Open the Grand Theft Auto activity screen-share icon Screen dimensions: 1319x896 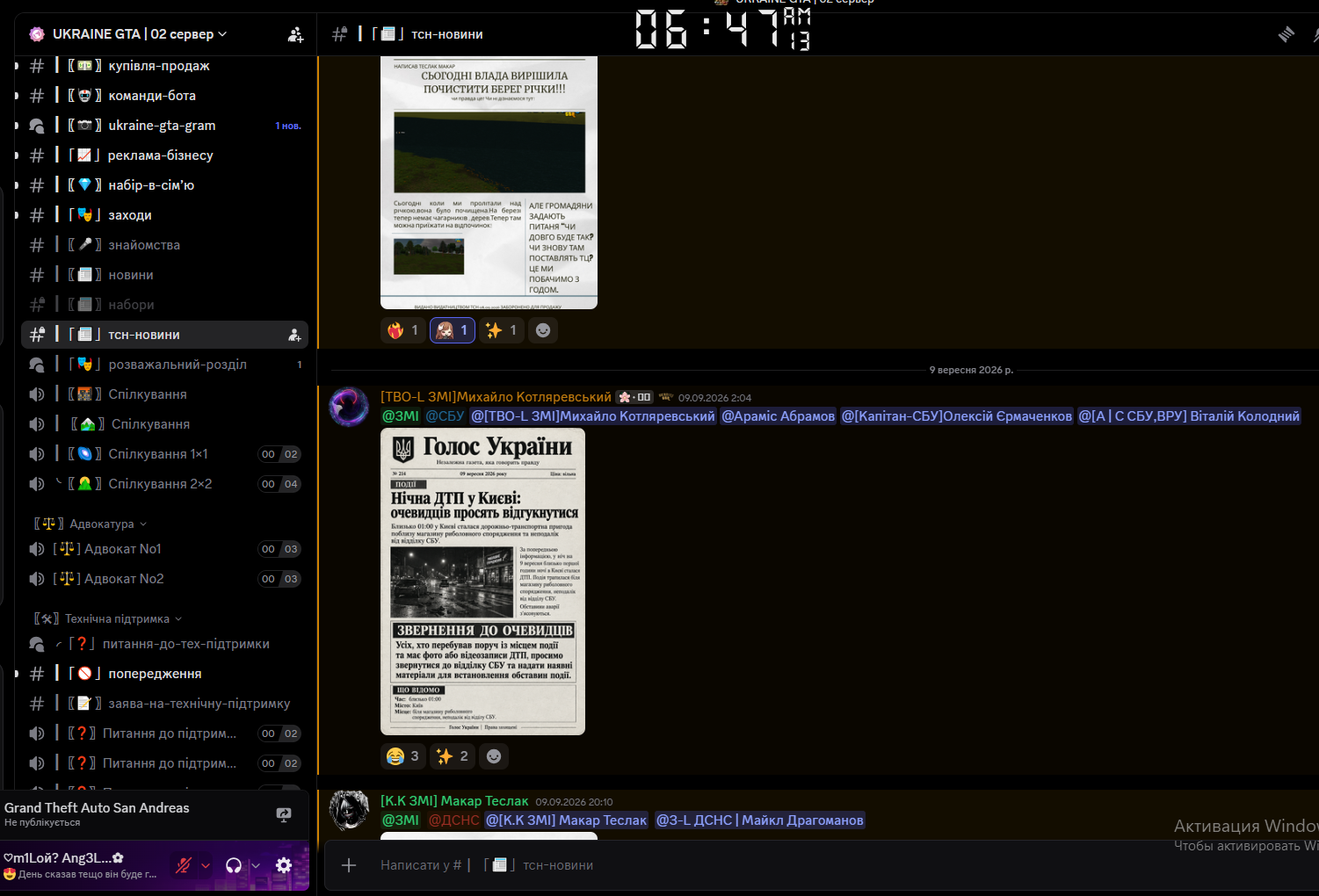click(x=284, y=815)
